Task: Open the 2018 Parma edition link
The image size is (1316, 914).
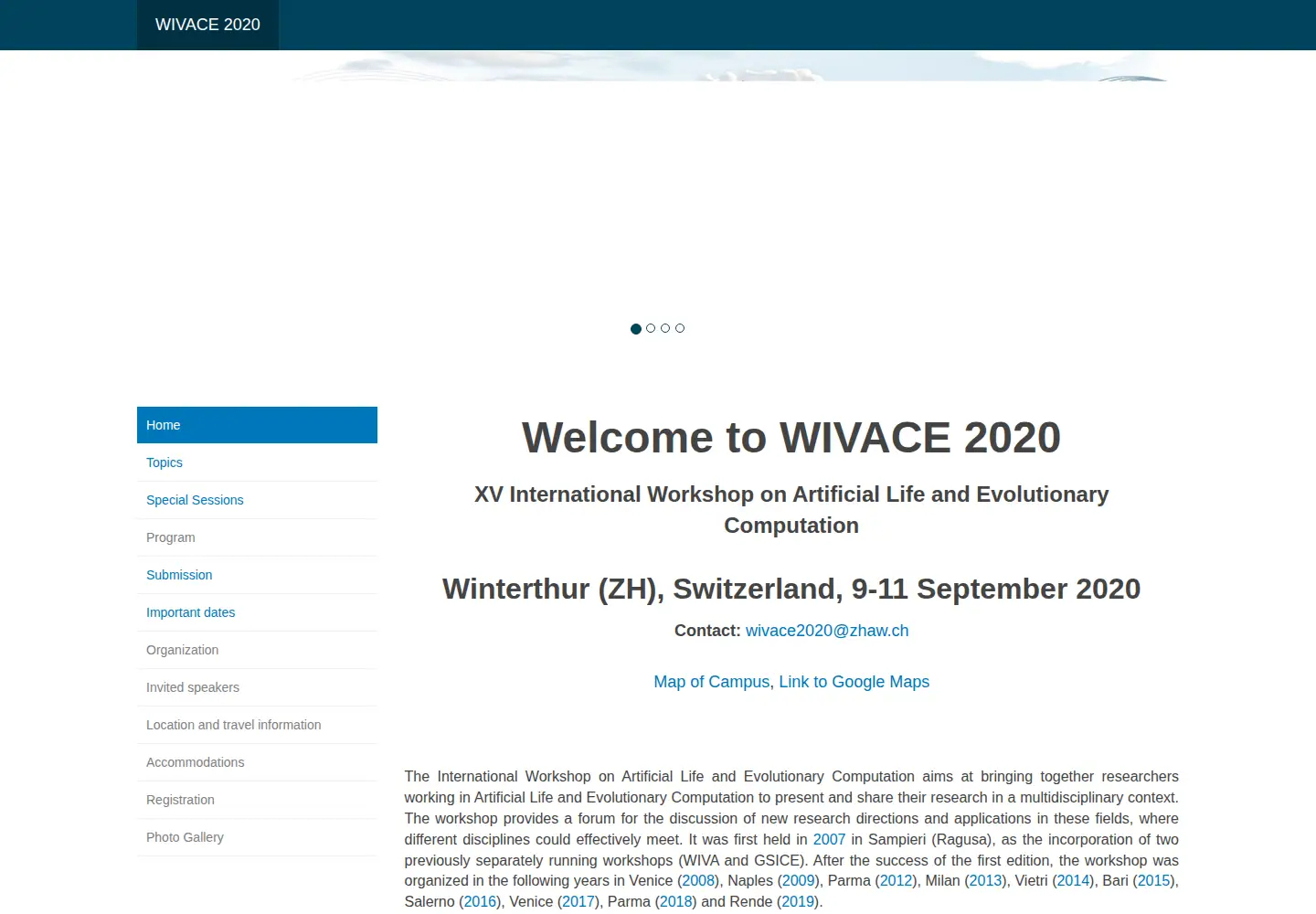Action: pos(676,901)
